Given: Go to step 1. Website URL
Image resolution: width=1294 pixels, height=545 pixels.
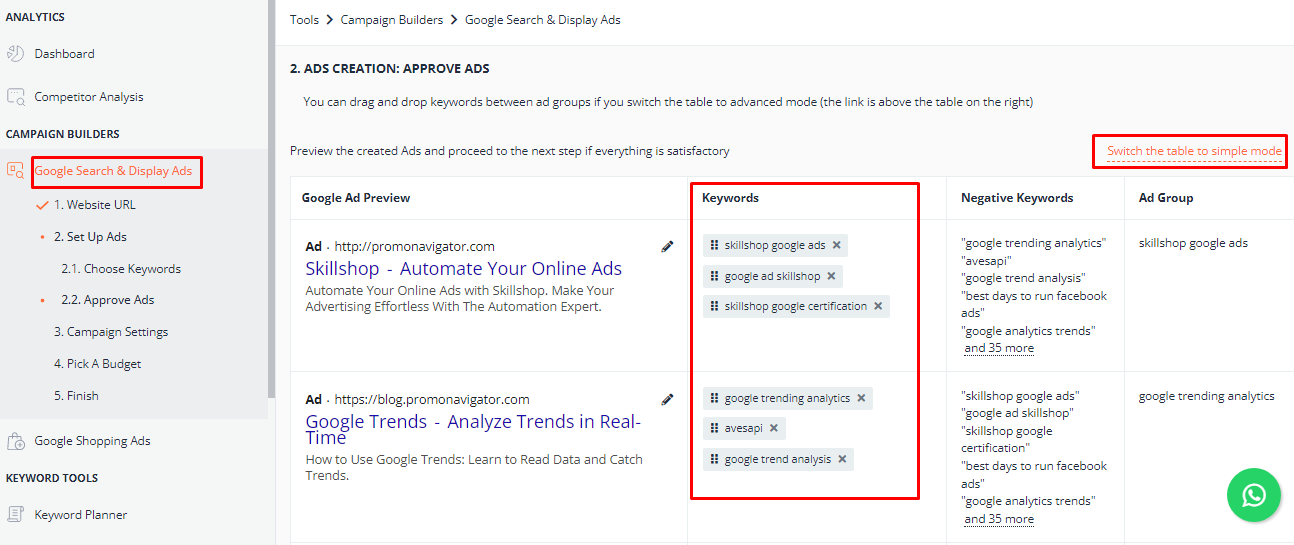Looking at the screenshot, I should tap(95, 205).
